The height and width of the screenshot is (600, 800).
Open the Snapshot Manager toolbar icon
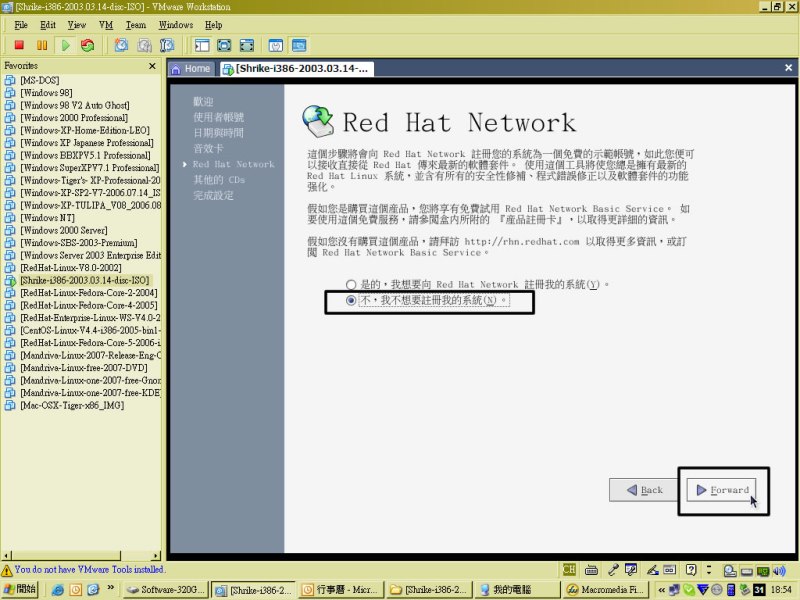coord(167,45)
